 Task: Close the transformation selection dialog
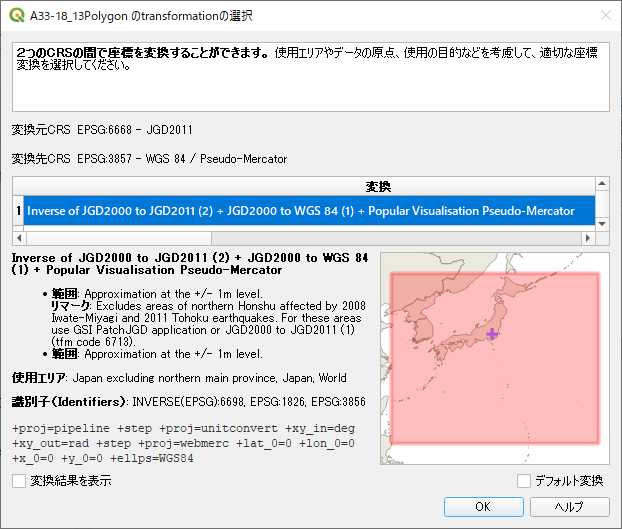pyautogui.click(x=606, y=15)
